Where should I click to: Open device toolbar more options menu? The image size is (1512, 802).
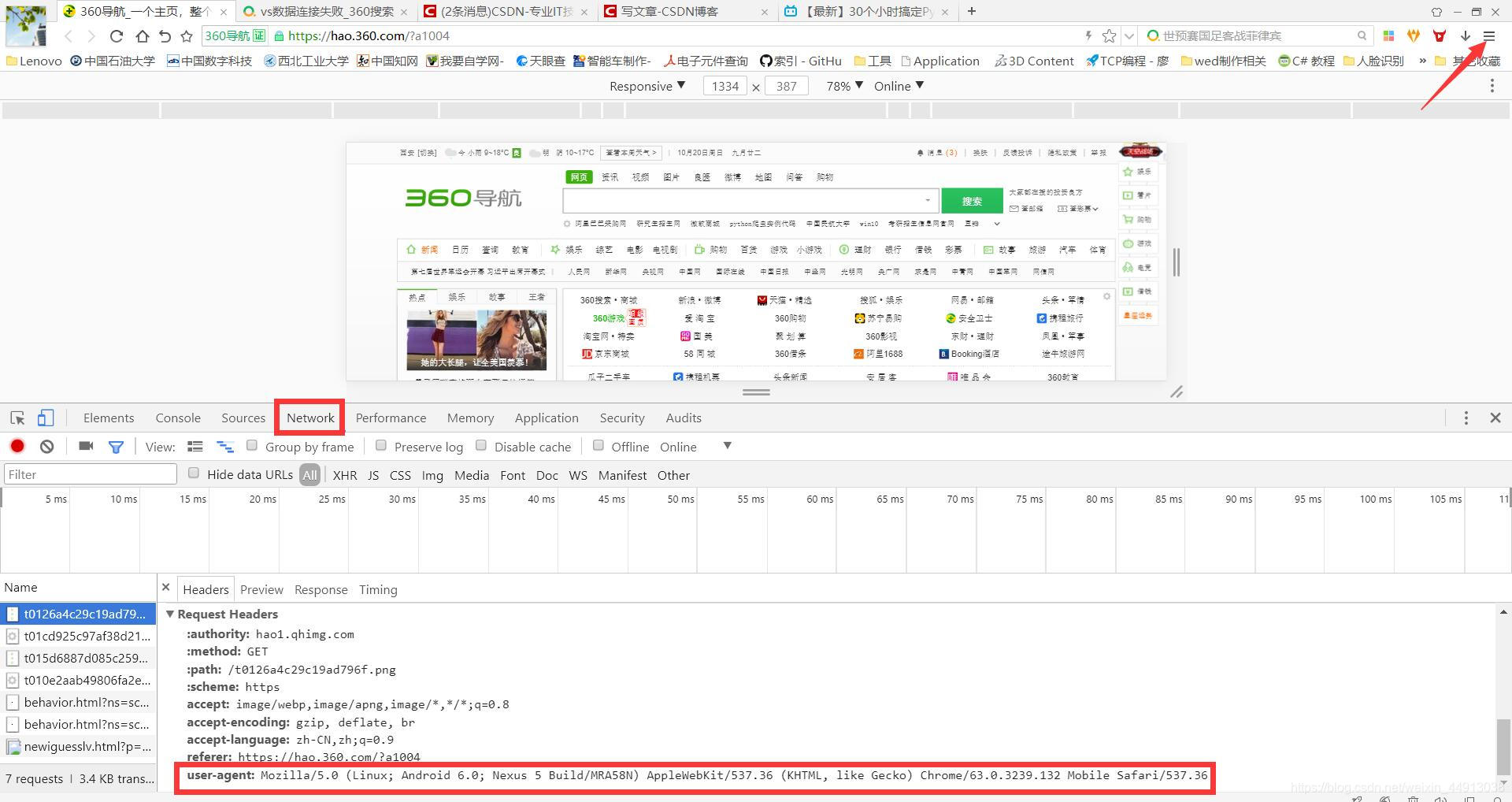[x=1492, y=86]
